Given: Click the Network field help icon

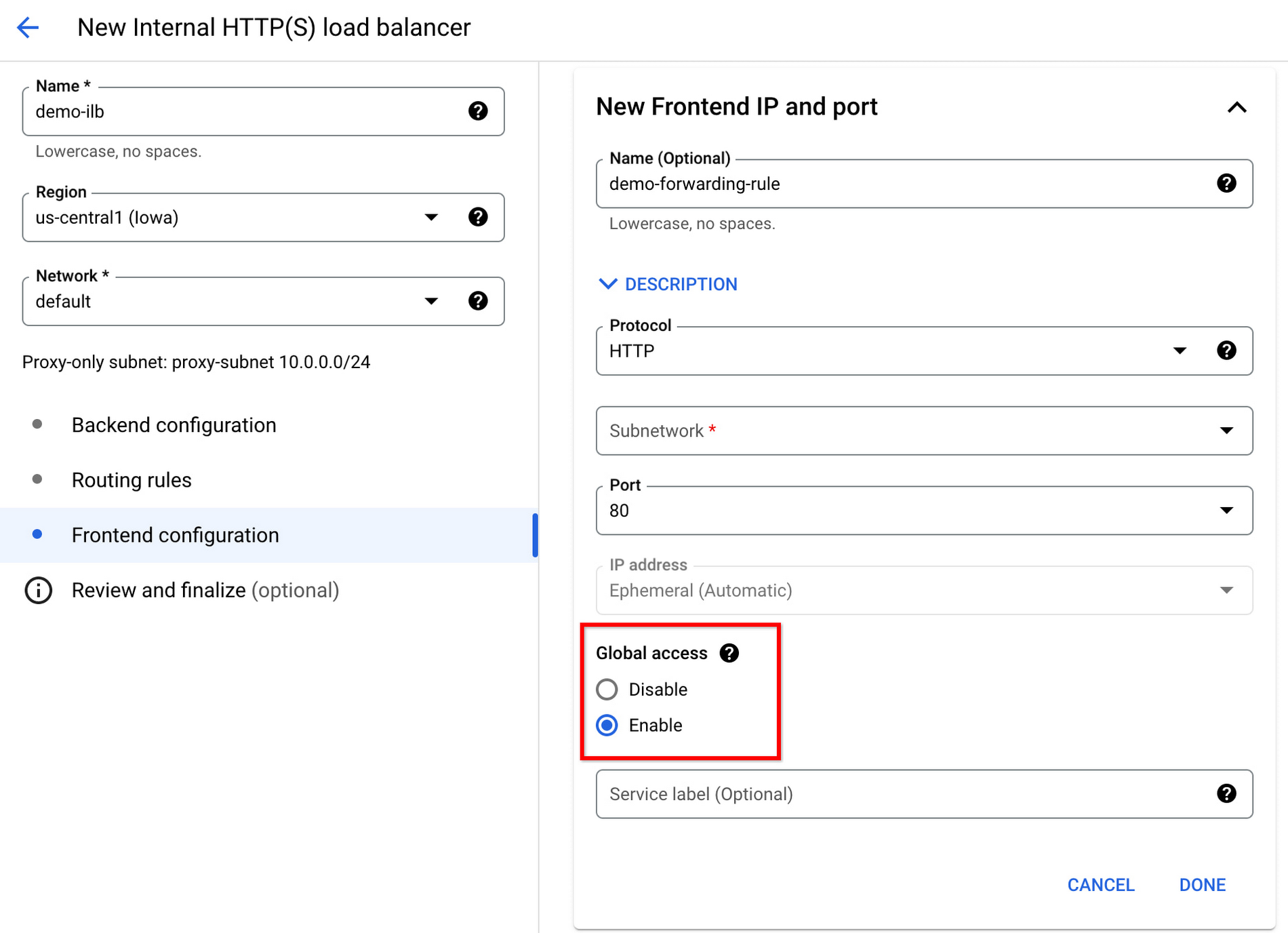Looking at the screenshot, I should (x=478, y=301).
